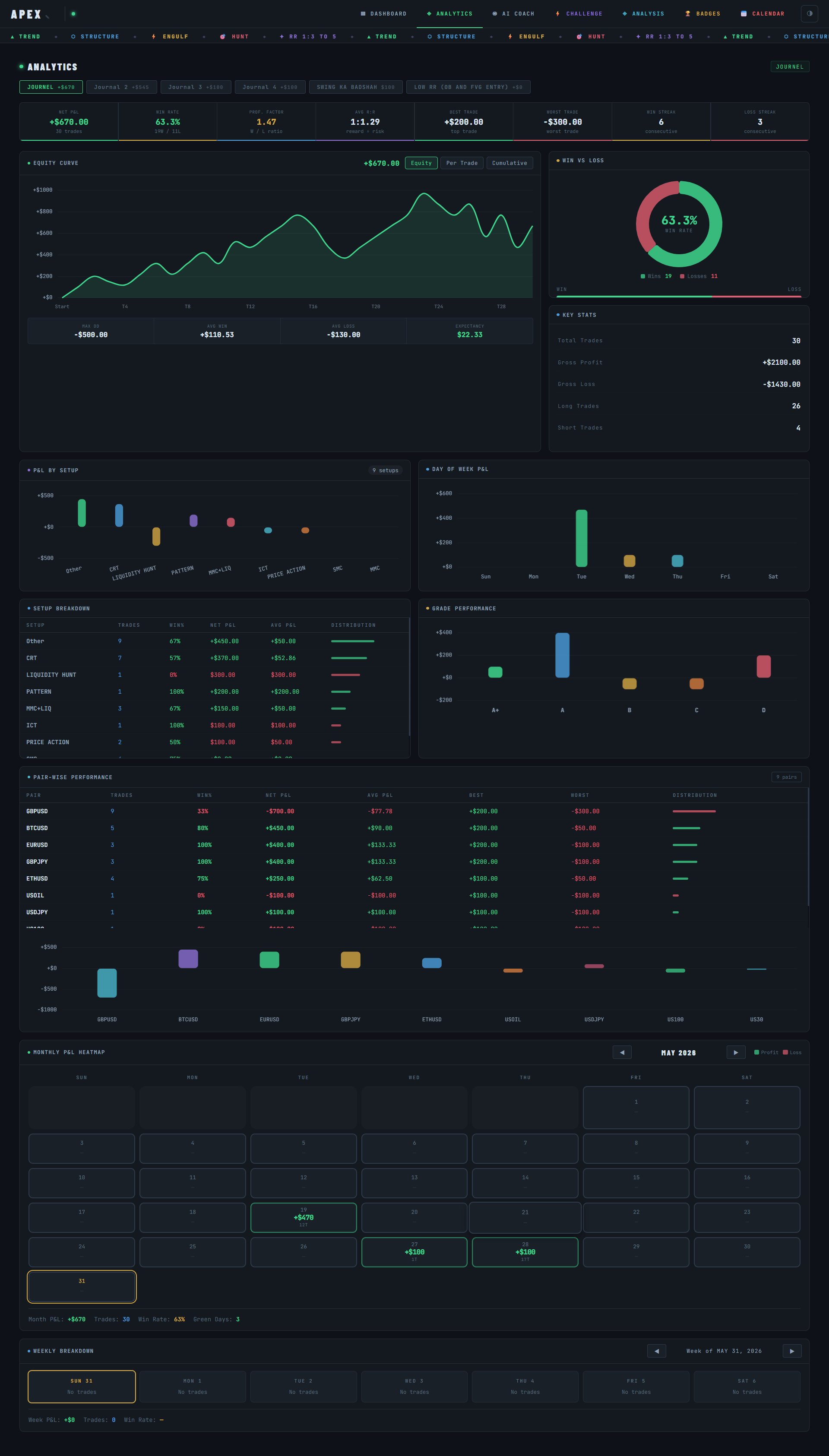Switch equity chart to Per Trade view
This screenshot has width=829, height=1456.
point(462,163)
